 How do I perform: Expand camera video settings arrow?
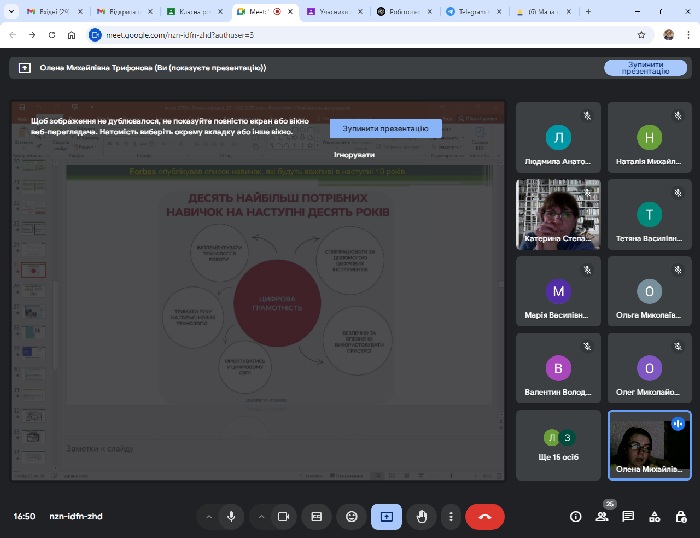coord(261,516)
